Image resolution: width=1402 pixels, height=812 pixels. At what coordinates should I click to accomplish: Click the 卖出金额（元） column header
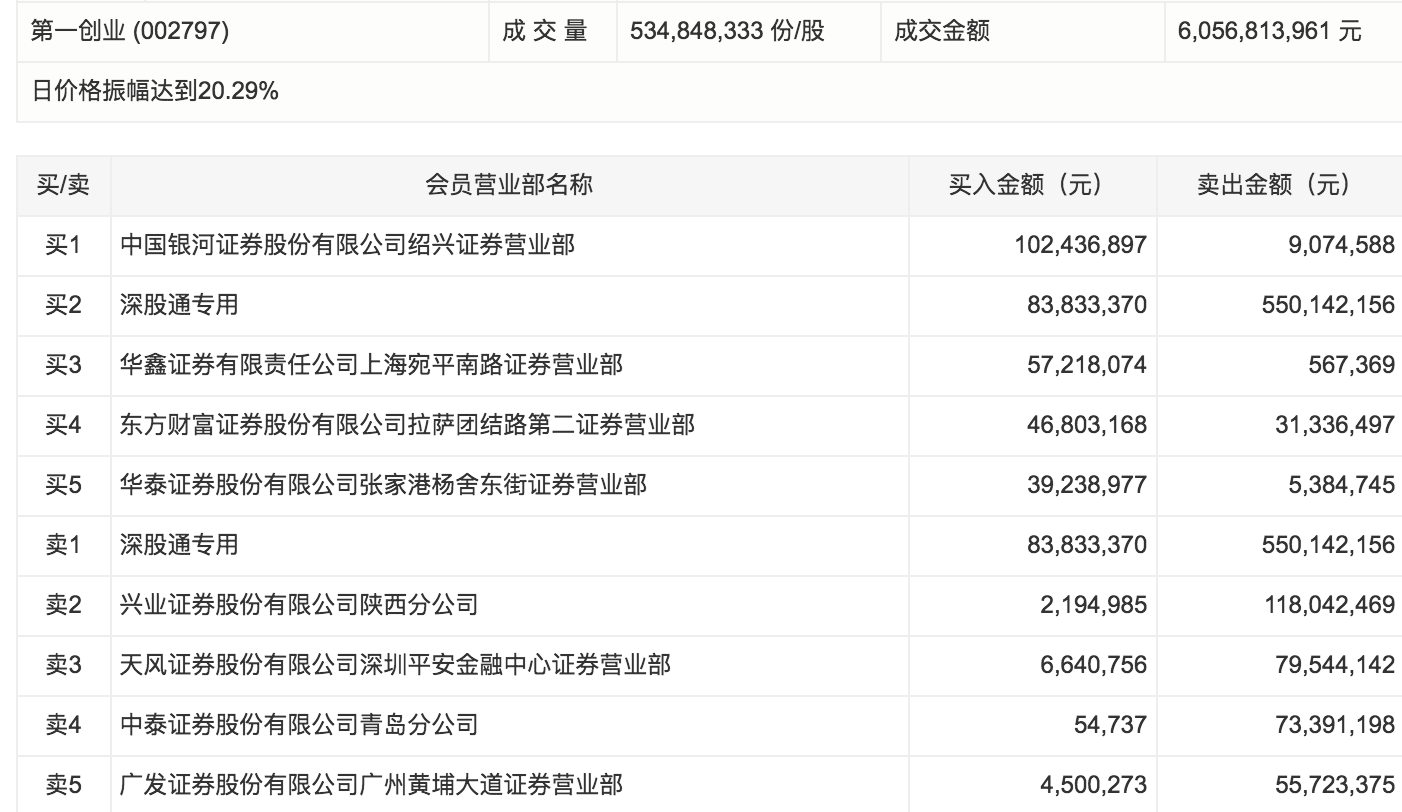[1280, 185]
